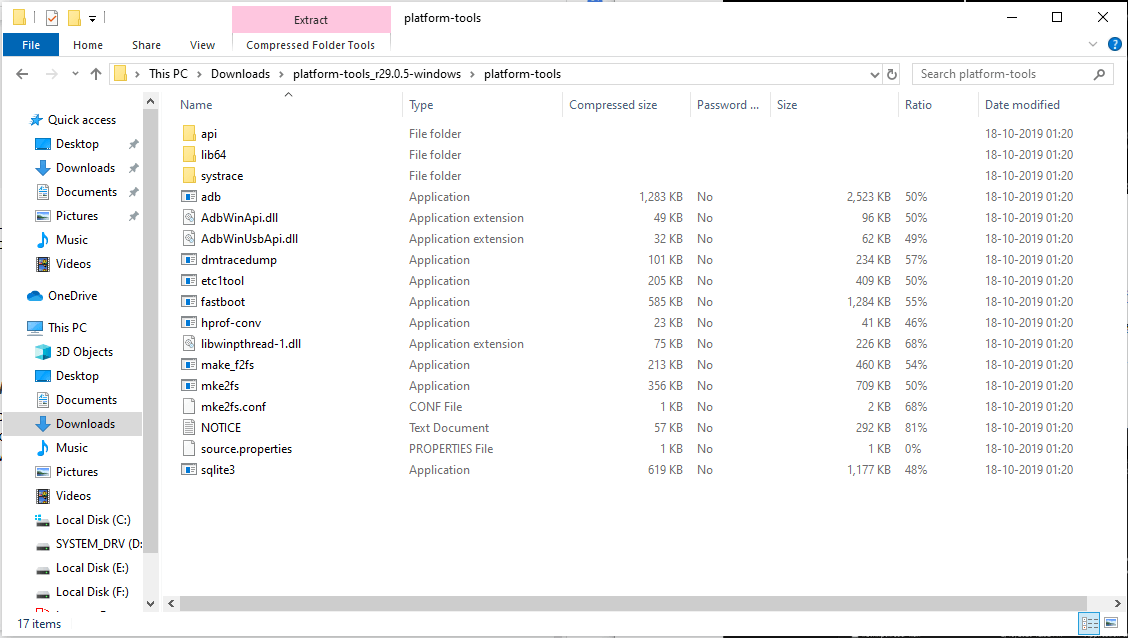The width and height of the screenshot is (1128, 638).
Task: Click the AdbWinApi.dll file icon
Action: (190, 218)
